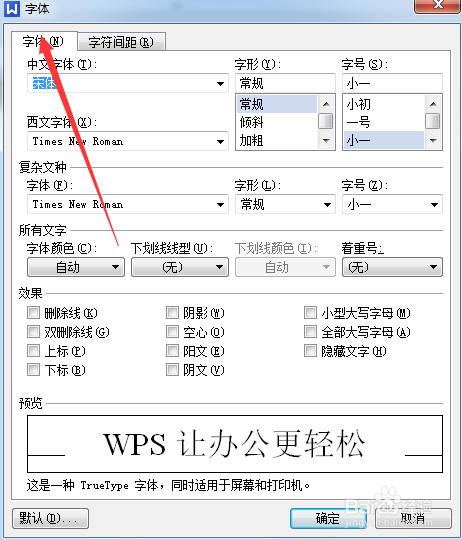The image size is (462, 540).
Task: Toggle the 隐藏文字(H) checkbox
Action: coord(310,351)
